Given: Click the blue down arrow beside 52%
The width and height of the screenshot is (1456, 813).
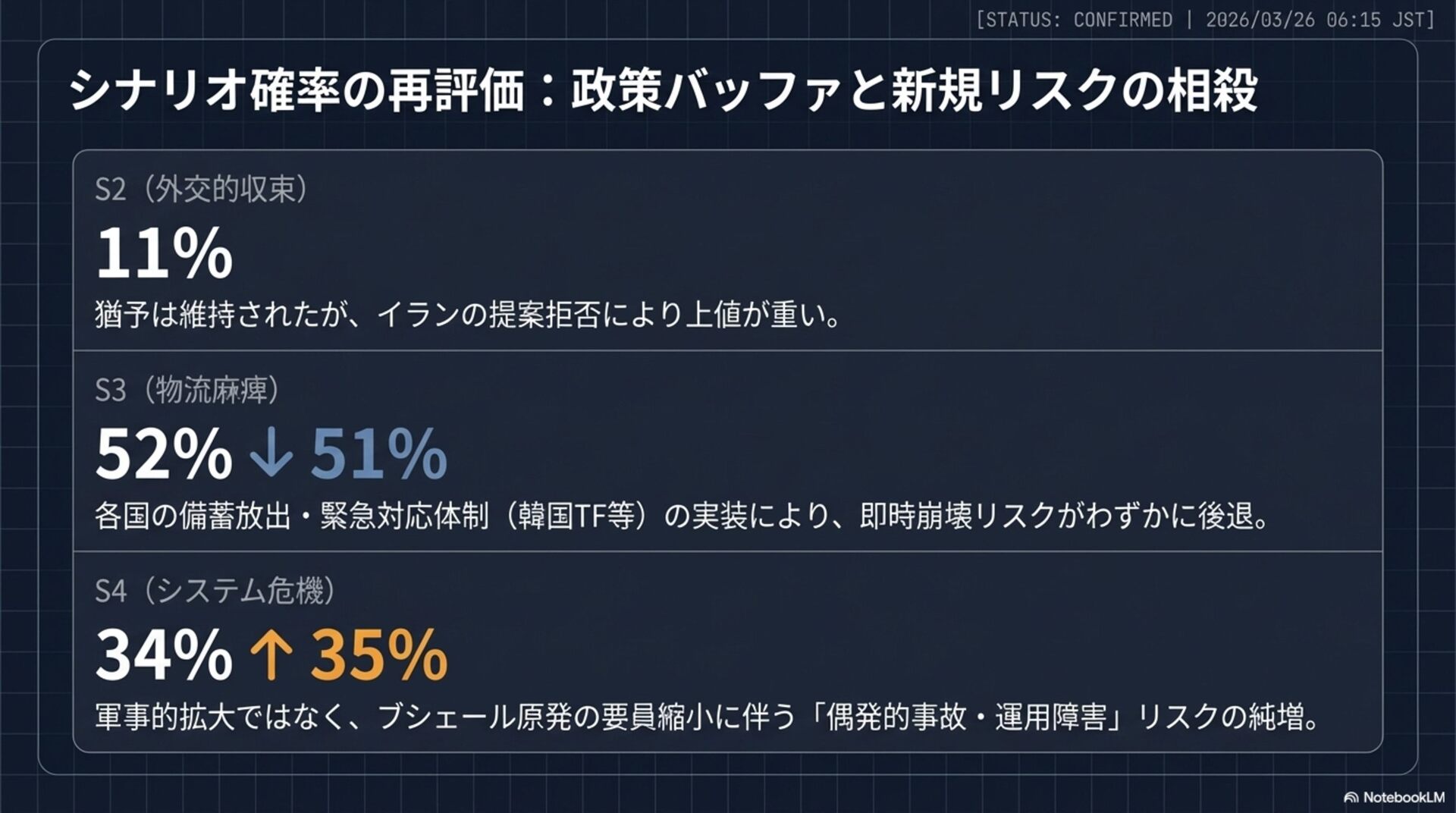Looking at the screenshot, I should pyautogui.click(x=271, y=454).
